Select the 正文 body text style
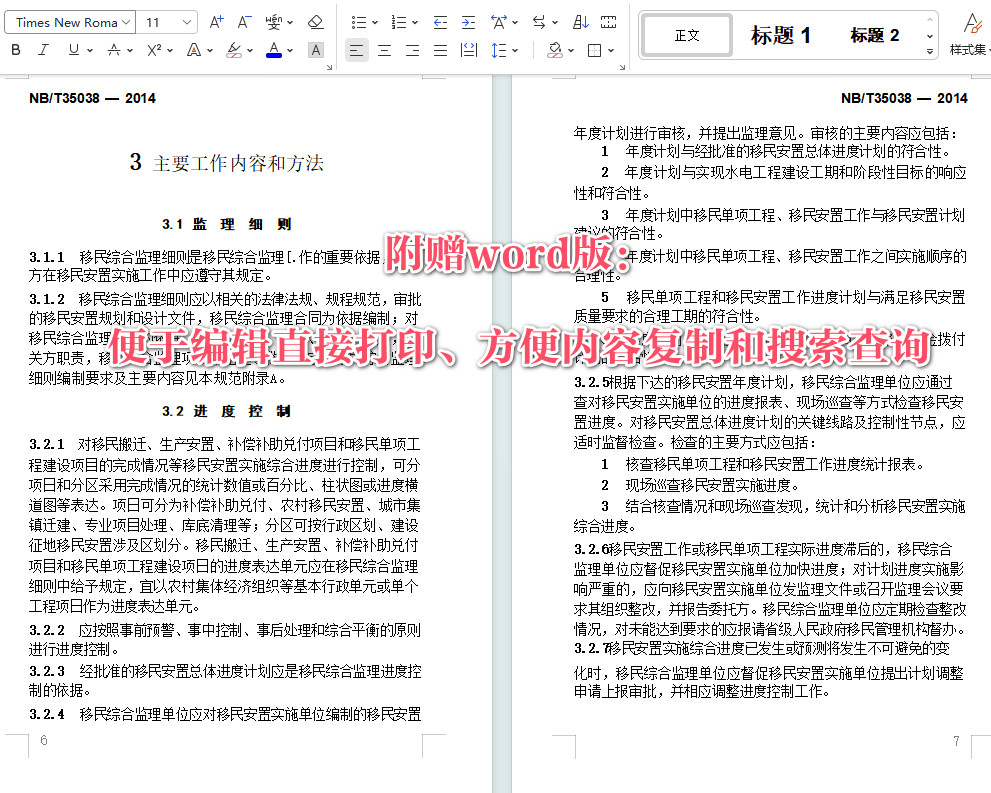Viewport: 991px width, 793px height. coord(686,34)
